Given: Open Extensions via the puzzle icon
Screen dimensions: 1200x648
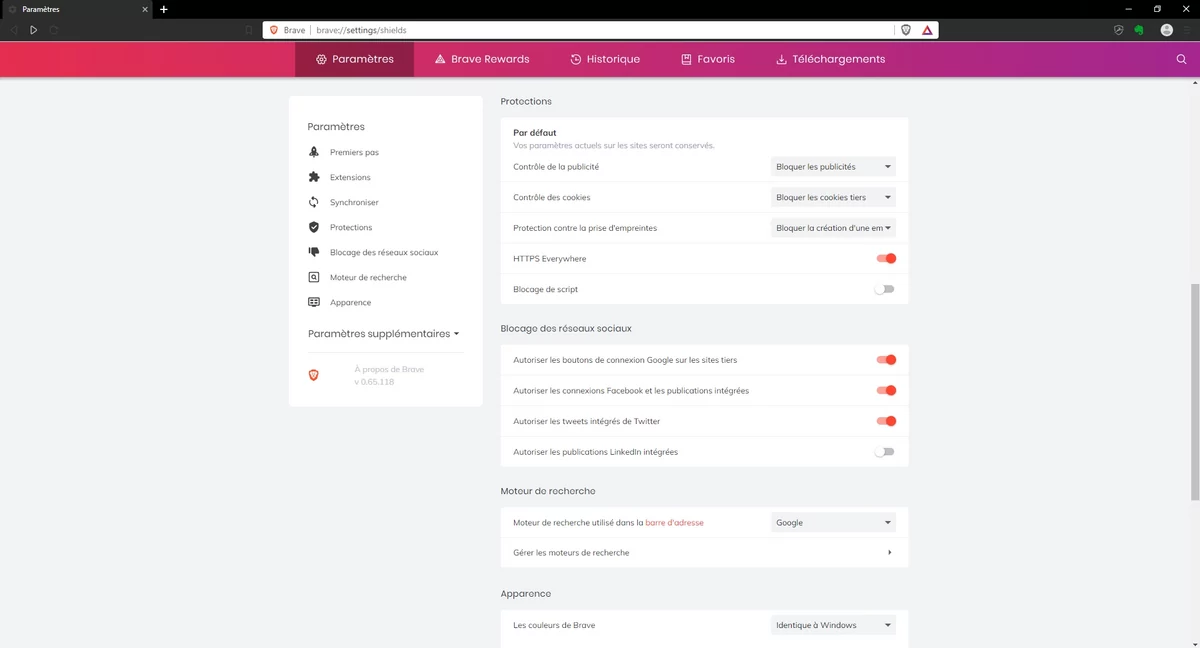Looking at the screenshot, I should point(314,177).
